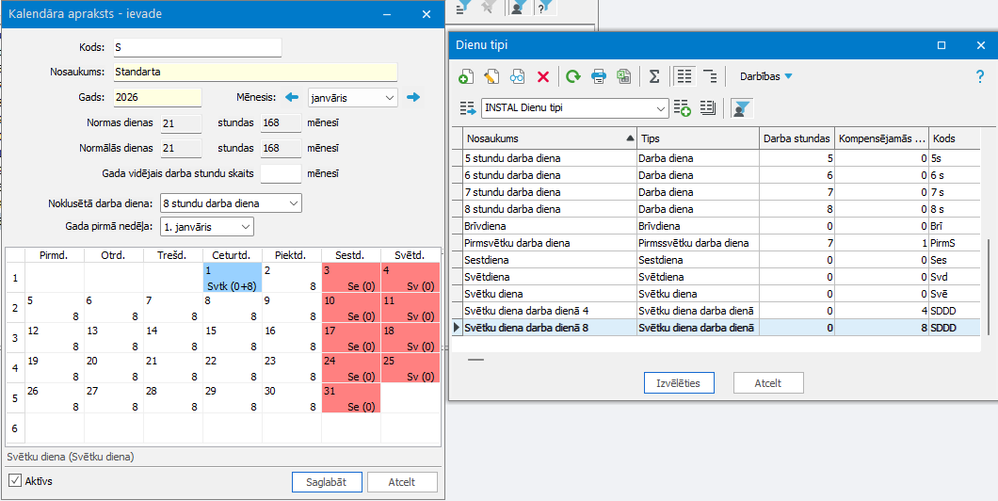Select 'Svētku diena darba dienā 8' row

pyautogui.click(x=716, y=328)
